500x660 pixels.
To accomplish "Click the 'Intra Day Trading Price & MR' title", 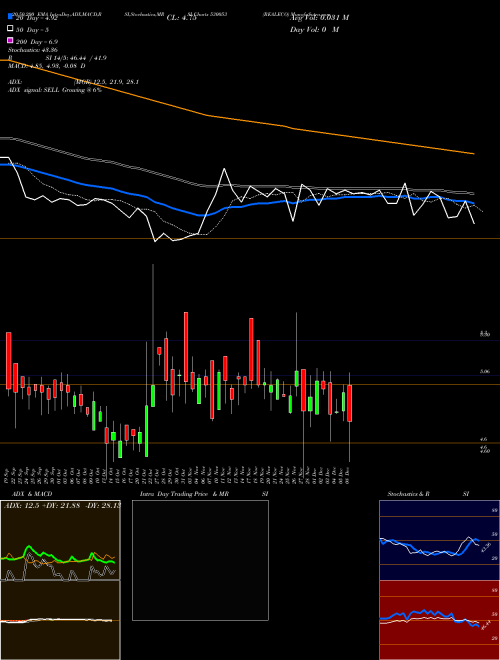I will click(x=184, y=494).
